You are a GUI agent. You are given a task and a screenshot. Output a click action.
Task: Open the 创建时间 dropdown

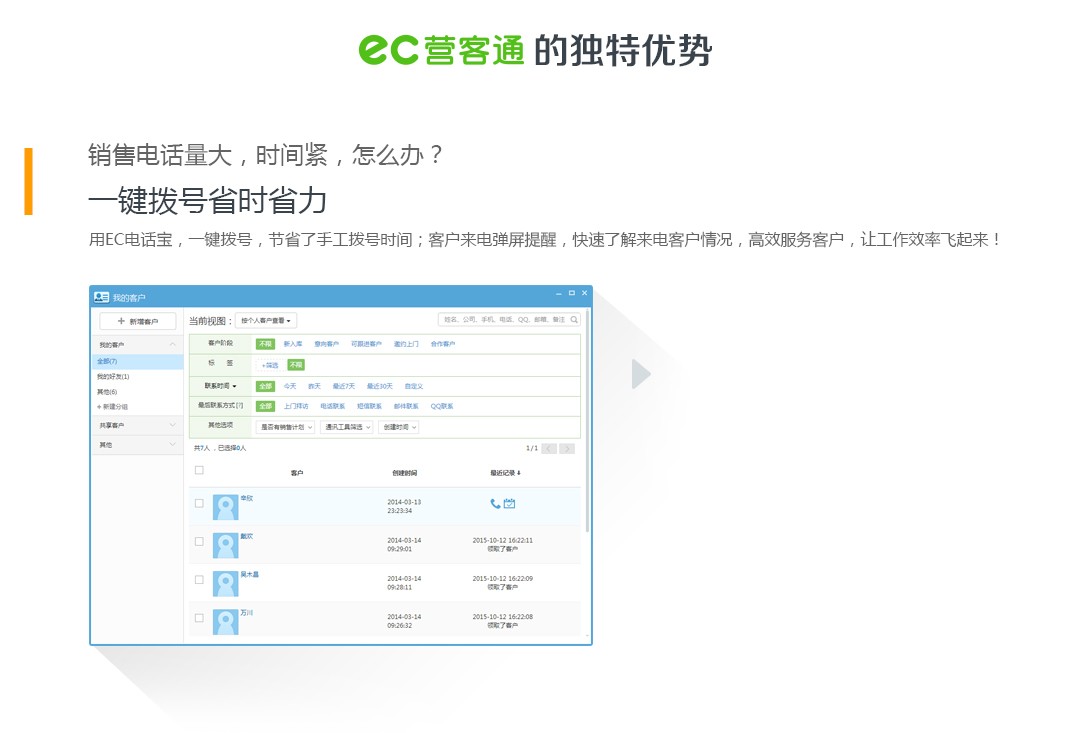399,427
